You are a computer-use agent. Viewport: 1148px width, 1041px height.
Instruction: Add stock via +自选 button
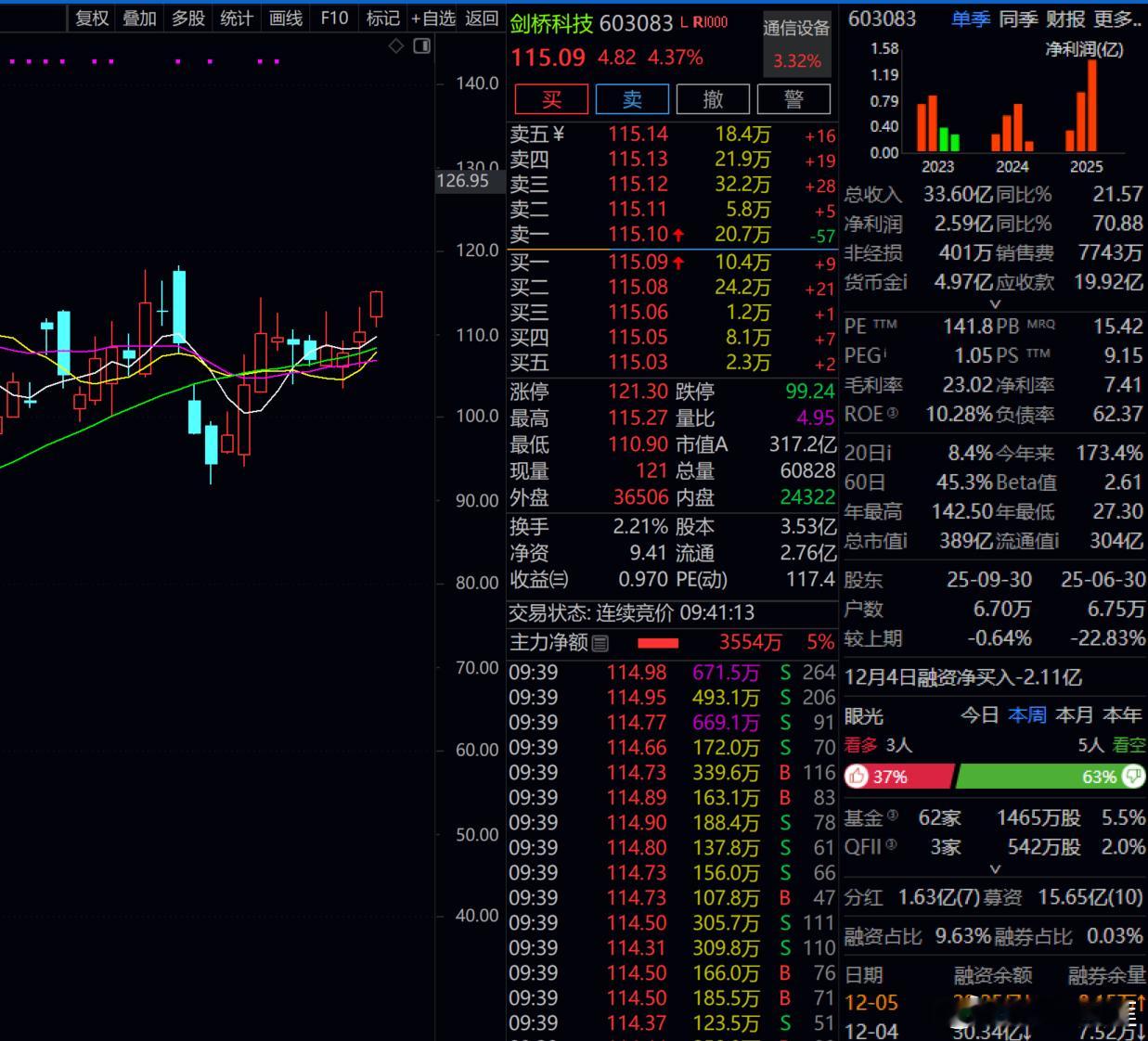[433, 18]
